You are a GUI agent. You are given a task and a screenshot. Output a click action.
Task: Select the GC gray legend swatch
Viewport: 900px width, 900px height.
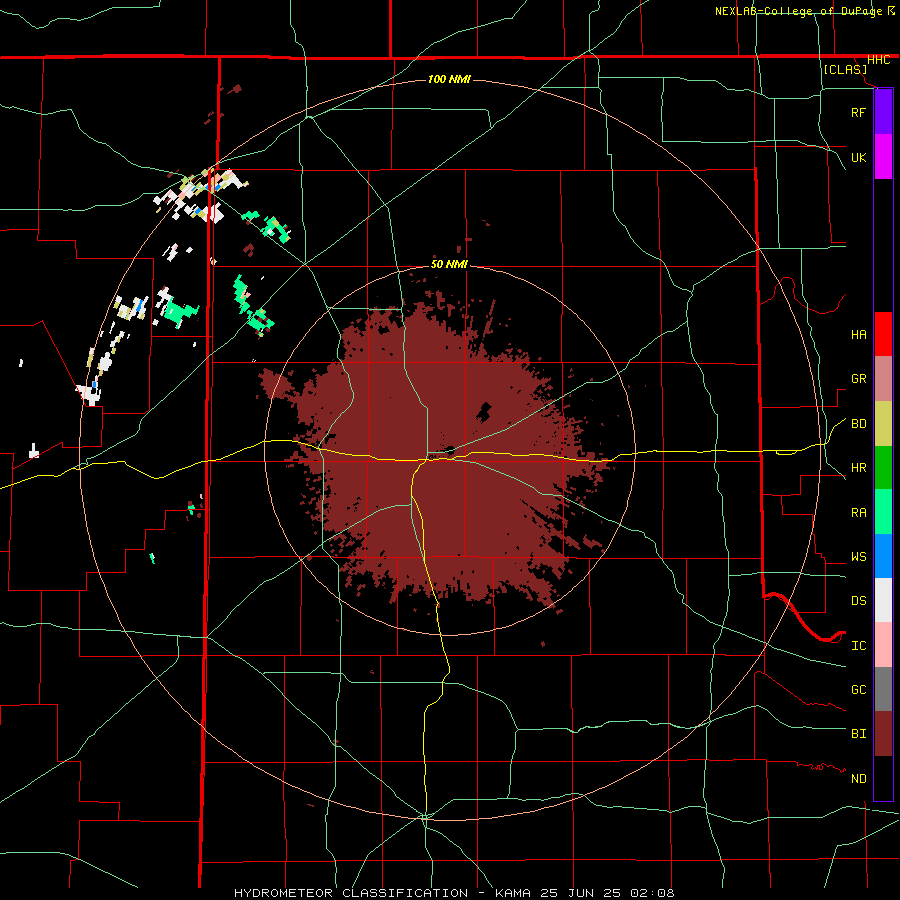(x=883, y=689)
